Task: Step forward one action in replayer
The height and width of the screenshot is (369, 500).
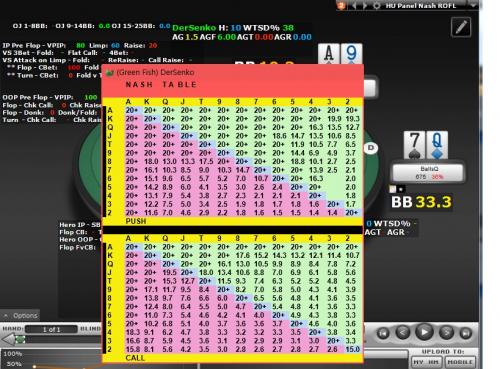Action: pos(446,332)
